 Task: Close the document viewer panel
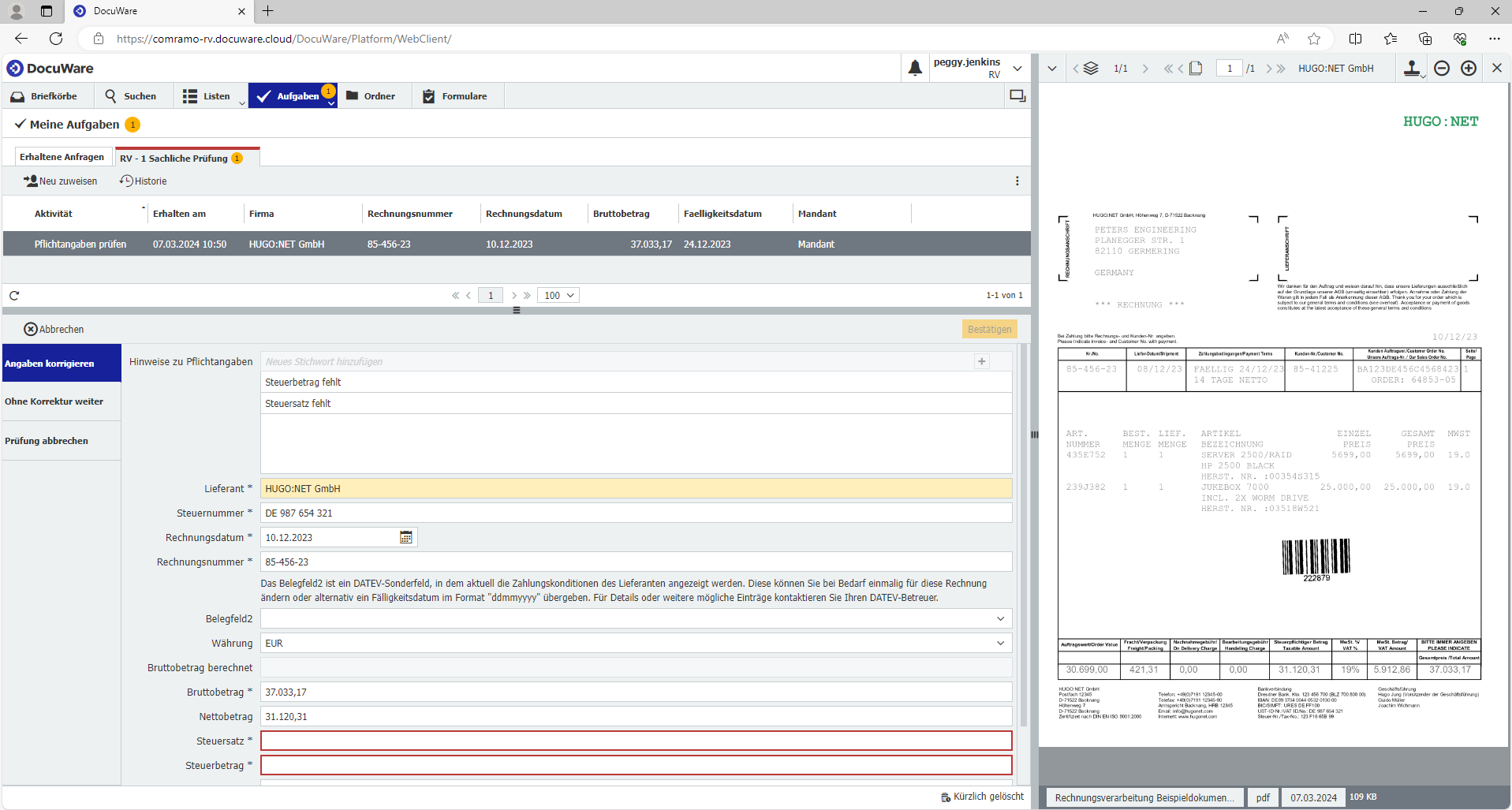1497,69
